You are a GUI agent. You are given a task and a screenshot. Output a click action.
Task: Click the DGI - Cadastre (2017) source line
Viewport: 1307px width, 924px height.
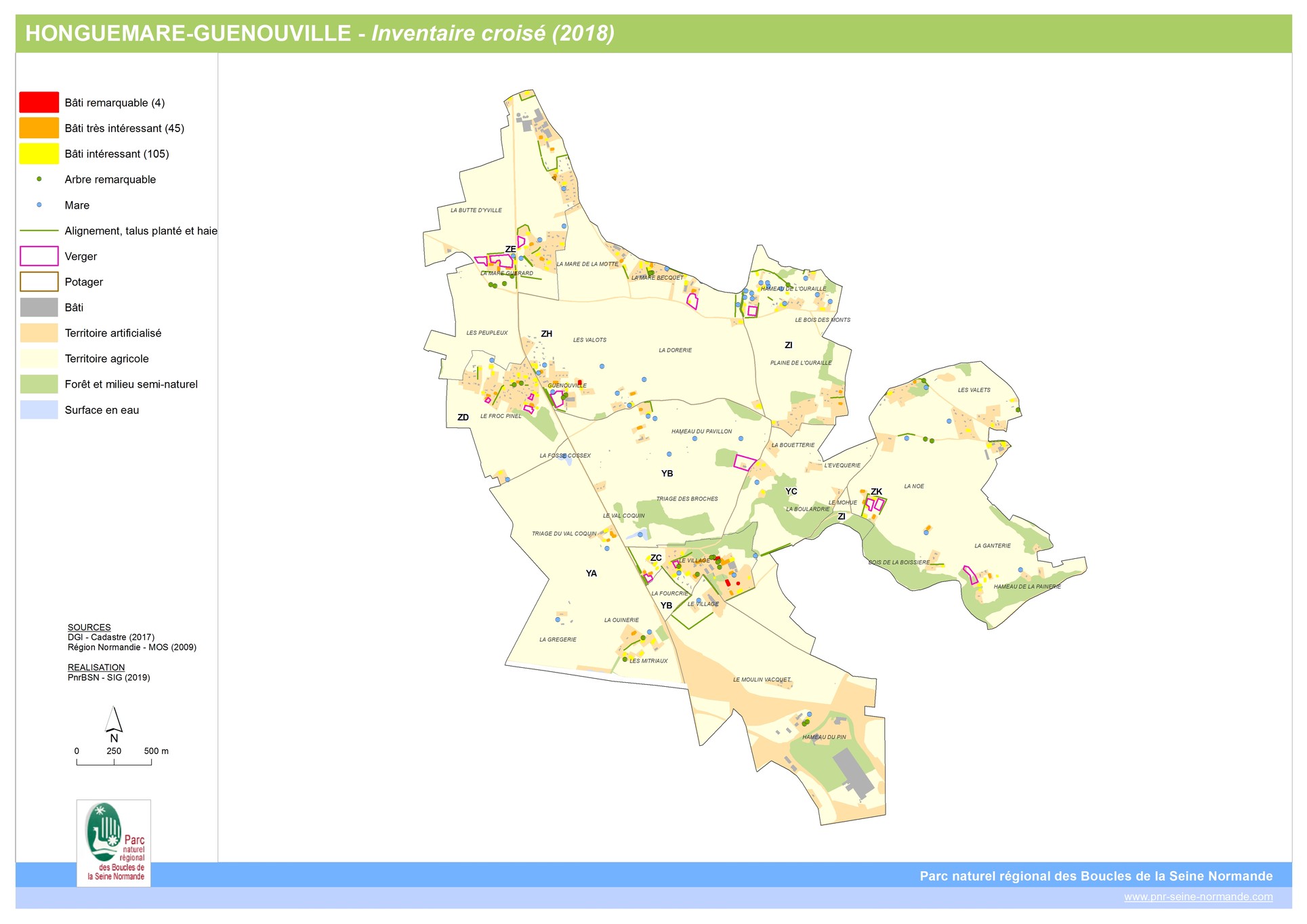click(x=111, y=637)
